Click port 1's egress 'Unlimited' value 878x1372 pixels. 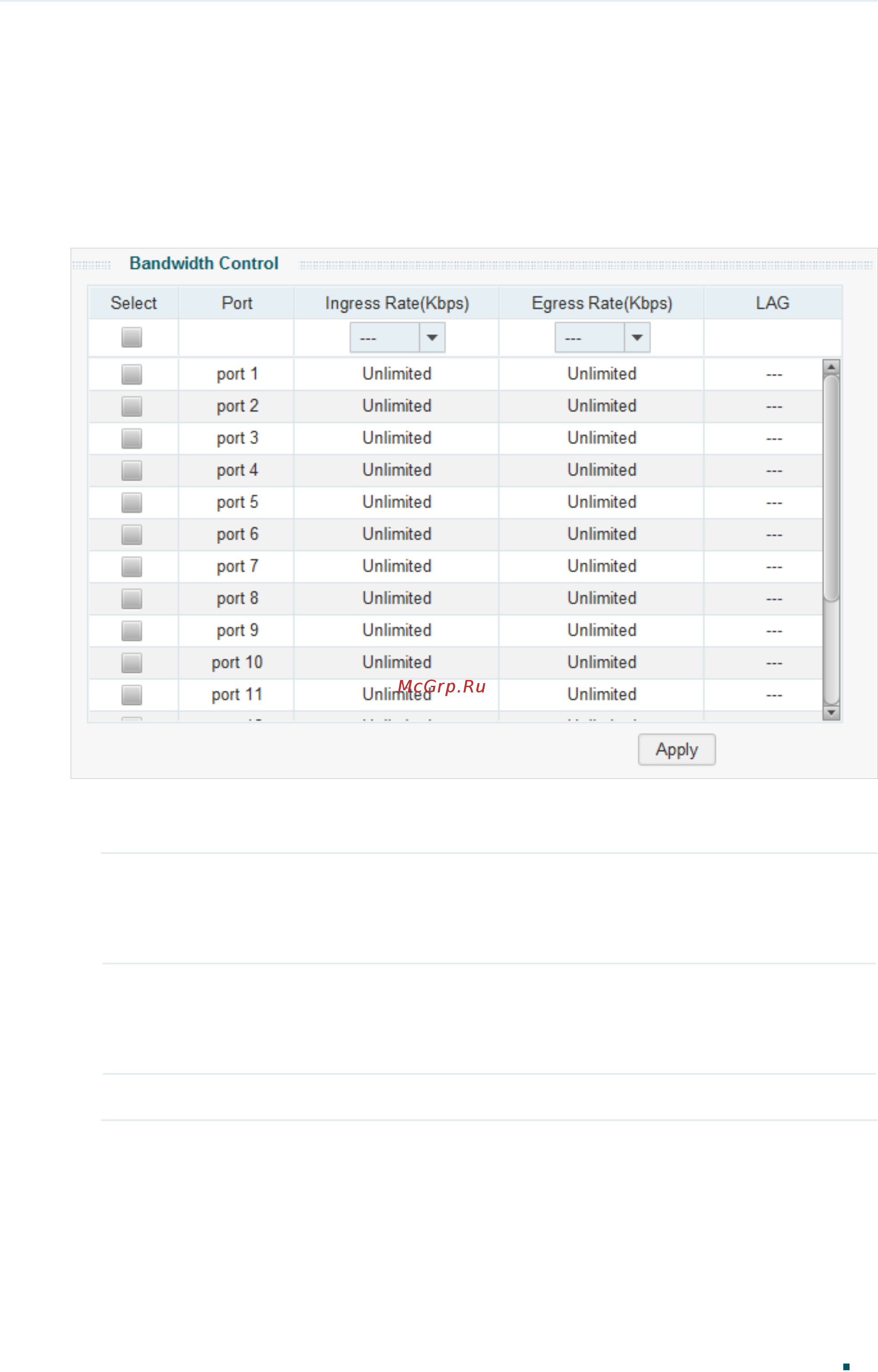(x=601, y=374)
